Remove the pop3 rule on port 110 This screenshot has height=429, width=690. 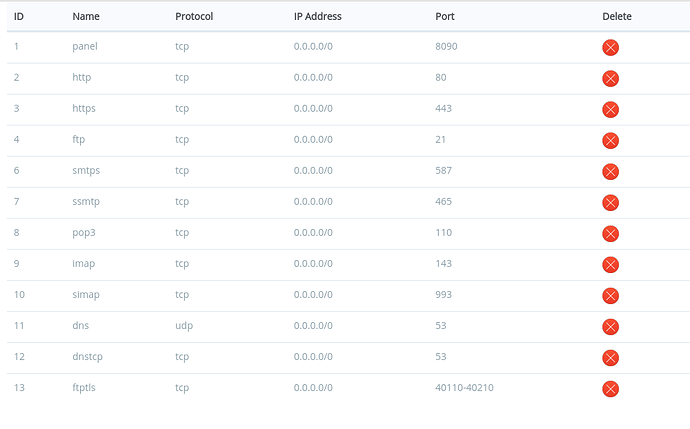point(610,234)
